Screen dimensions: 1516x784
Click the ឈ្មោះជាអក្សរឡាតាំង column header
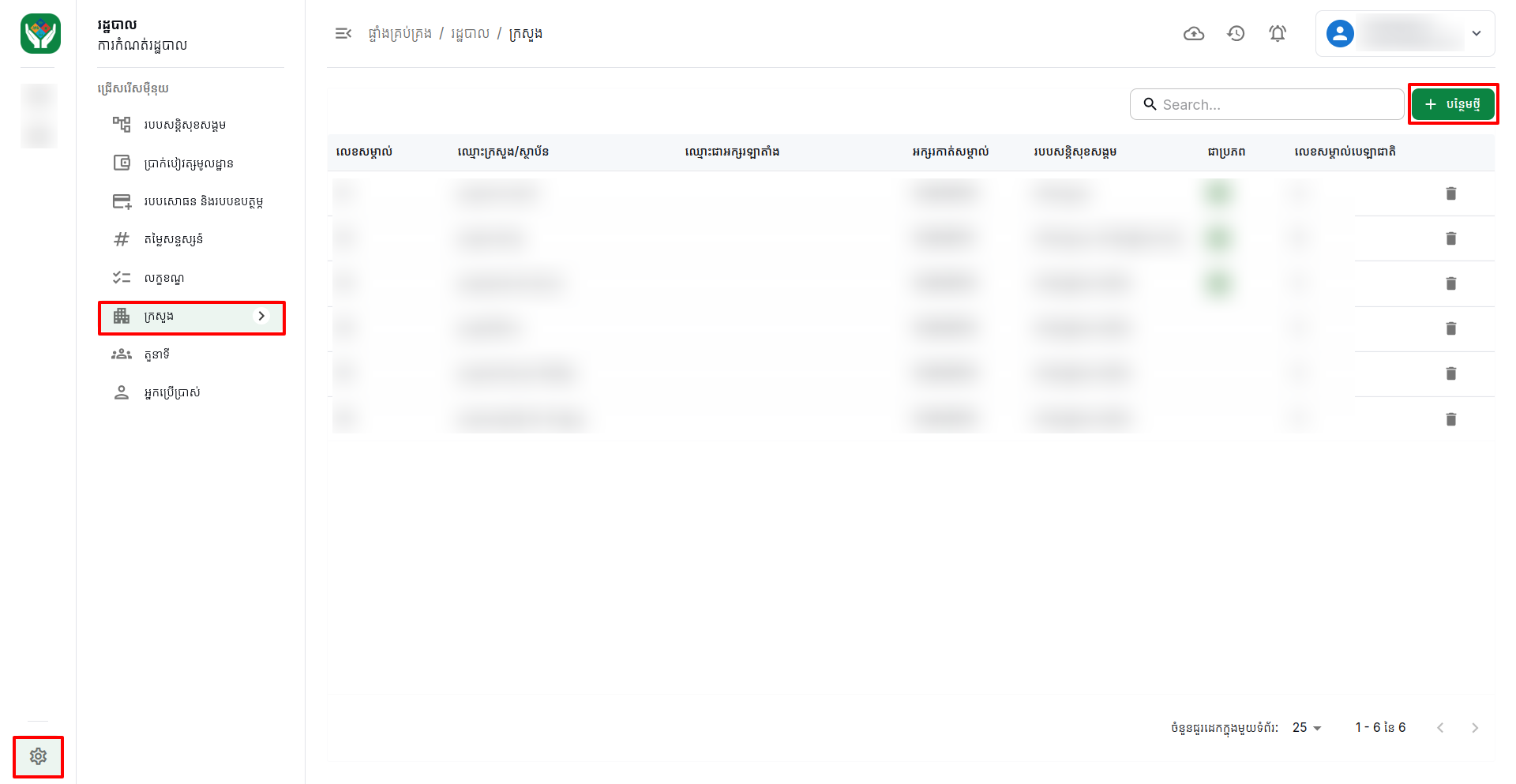[732, 152]
